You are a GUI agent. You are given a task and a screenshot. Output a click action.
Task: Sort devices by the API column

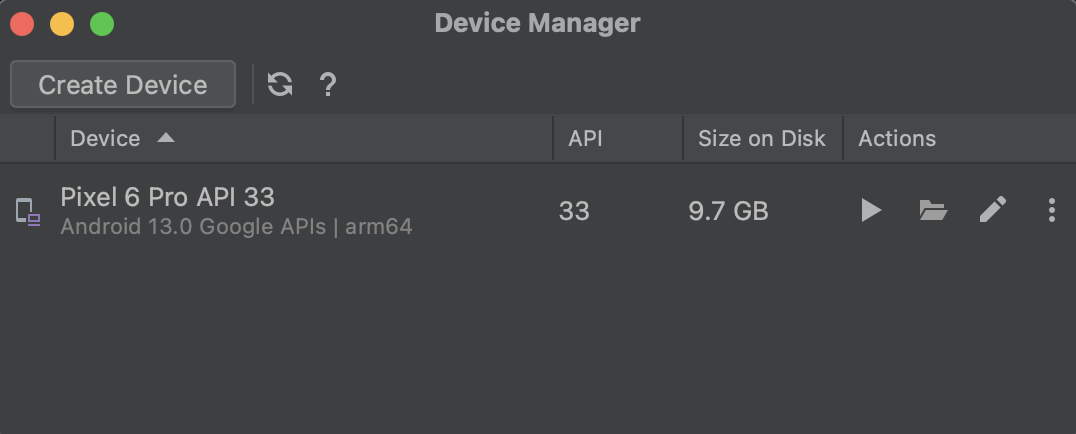point(586,138)
